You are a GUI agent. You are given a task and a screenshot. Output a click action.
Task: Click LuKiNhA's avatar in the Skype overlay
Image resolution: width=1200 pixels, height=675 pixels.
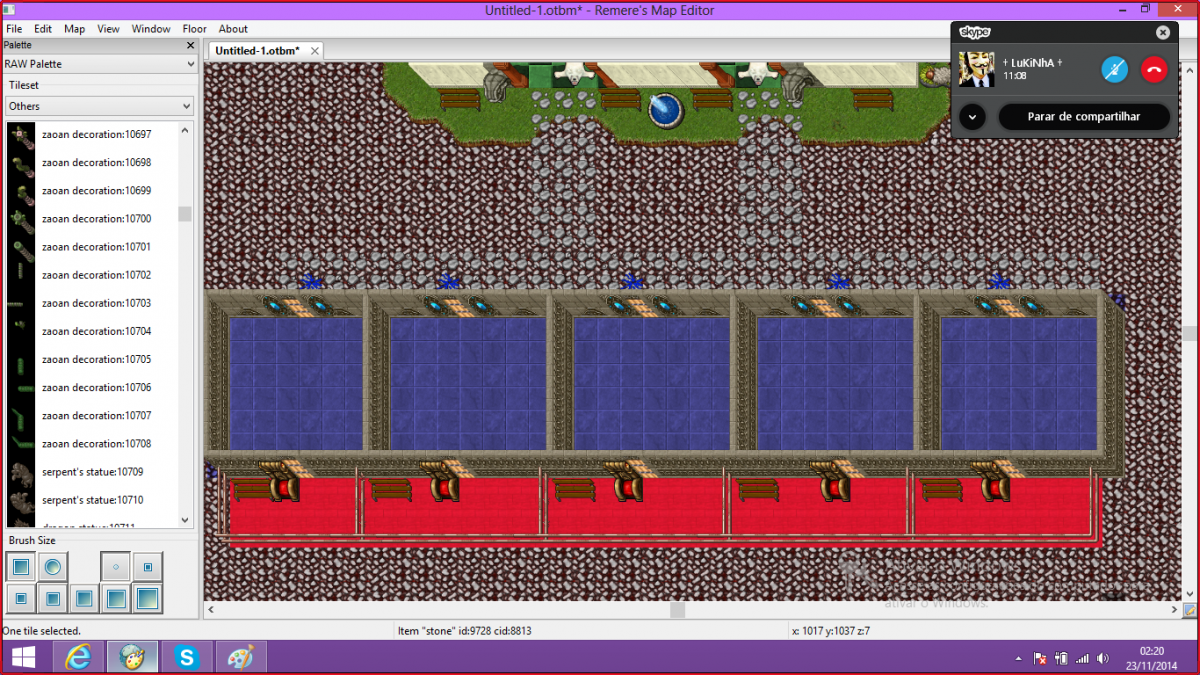[x=977, y=69]
